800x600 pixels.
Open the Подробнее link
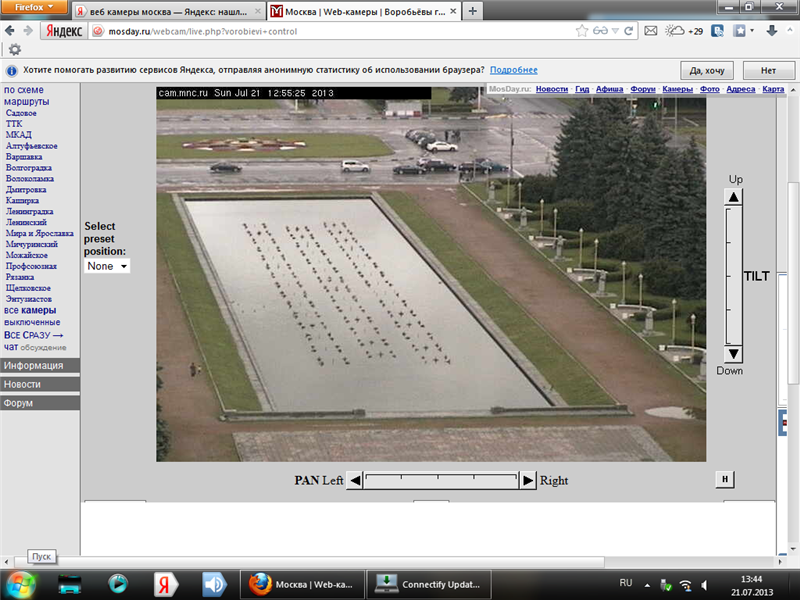[514, 70]
